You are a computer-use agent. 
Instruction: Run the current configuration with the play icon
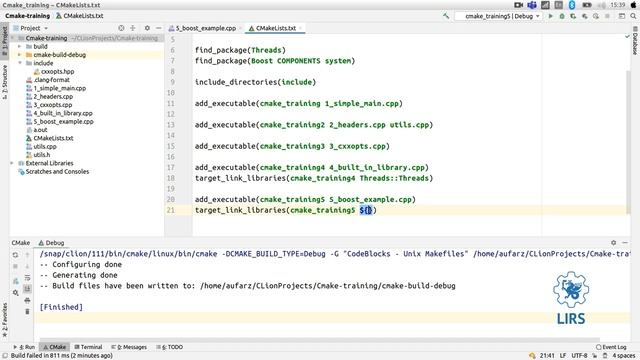(551, 16)
